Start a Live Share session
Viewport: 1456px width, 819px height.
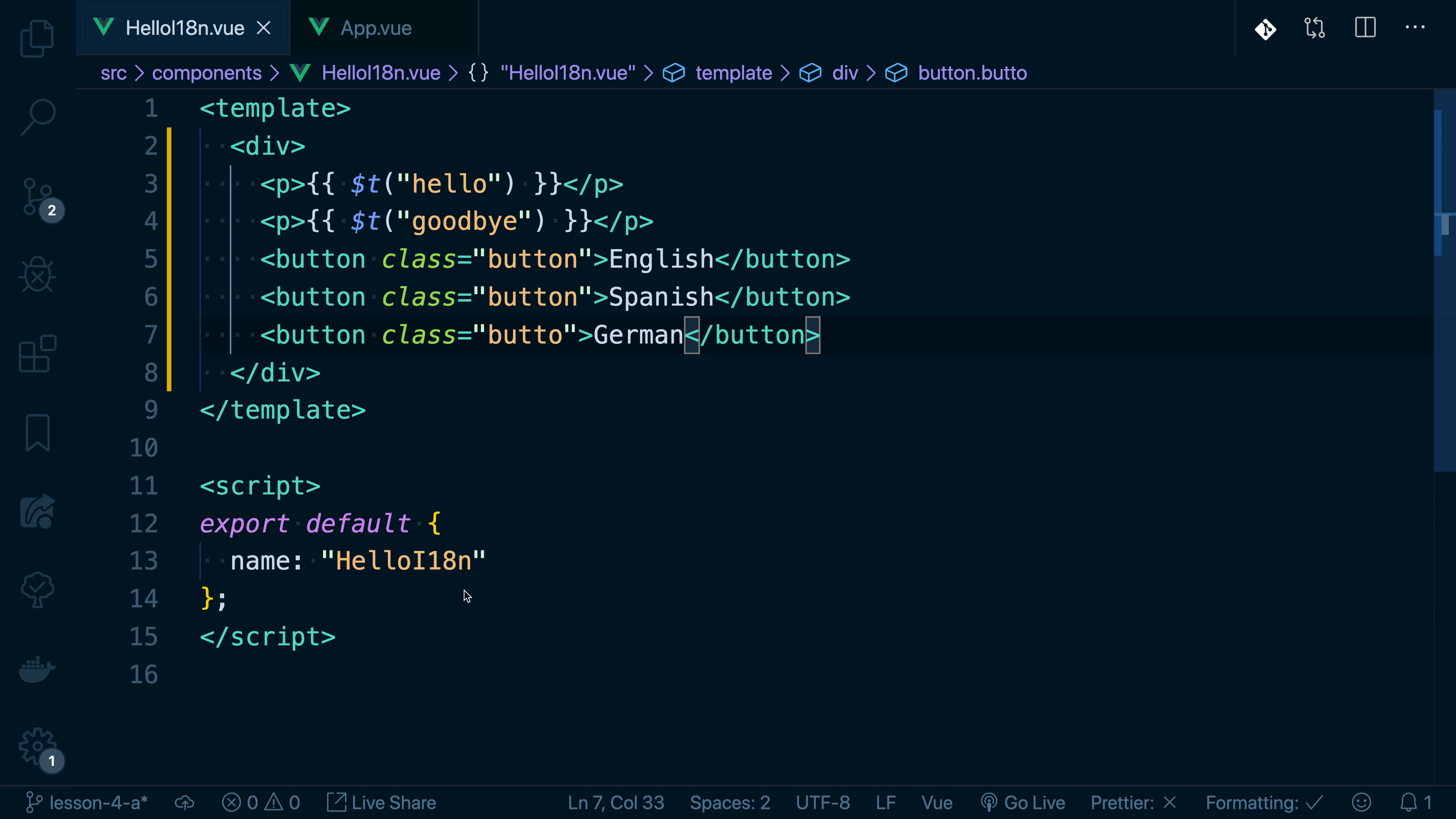pos(381,803)
